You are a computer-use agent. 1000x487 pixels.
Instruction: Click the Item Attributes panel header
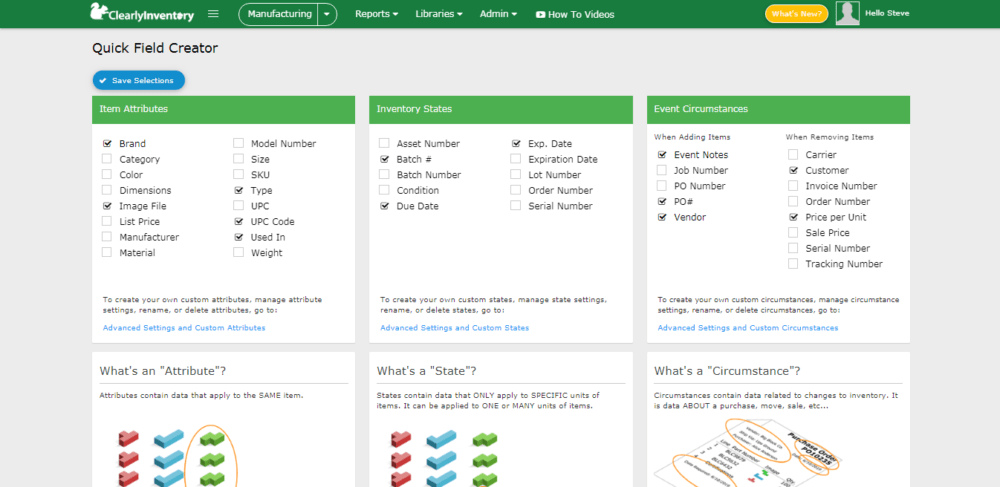(x=223, y=109)
